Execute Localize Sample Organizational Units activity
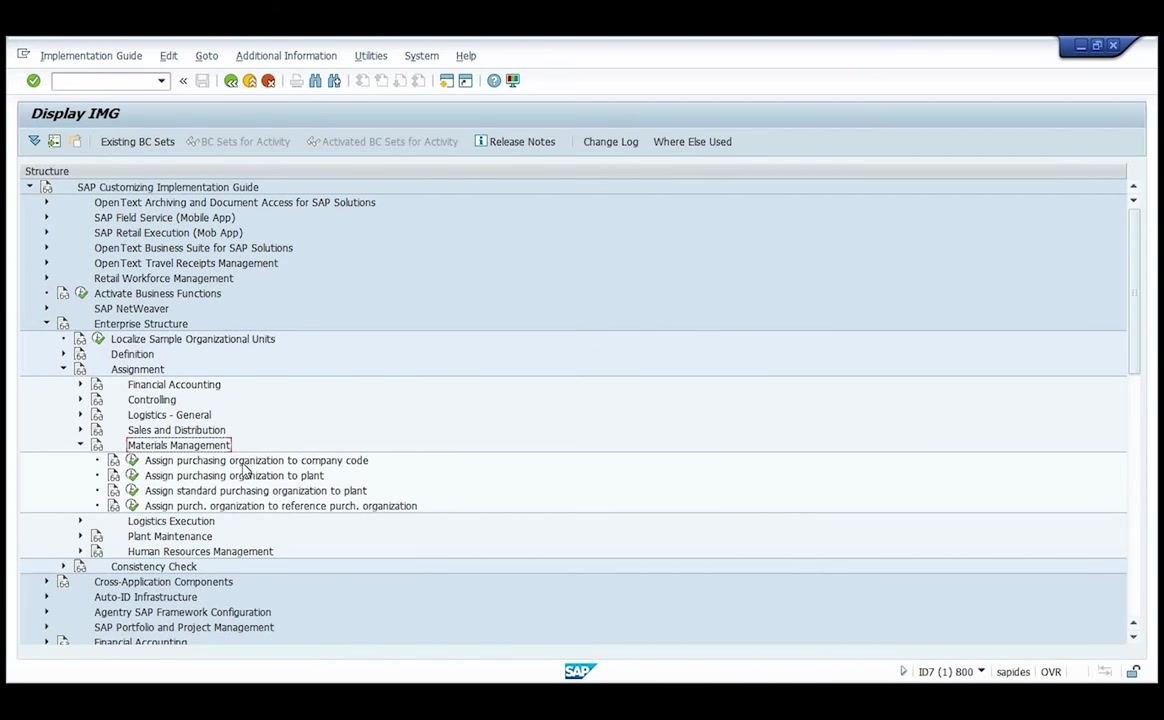 click(x=98, y=338)
